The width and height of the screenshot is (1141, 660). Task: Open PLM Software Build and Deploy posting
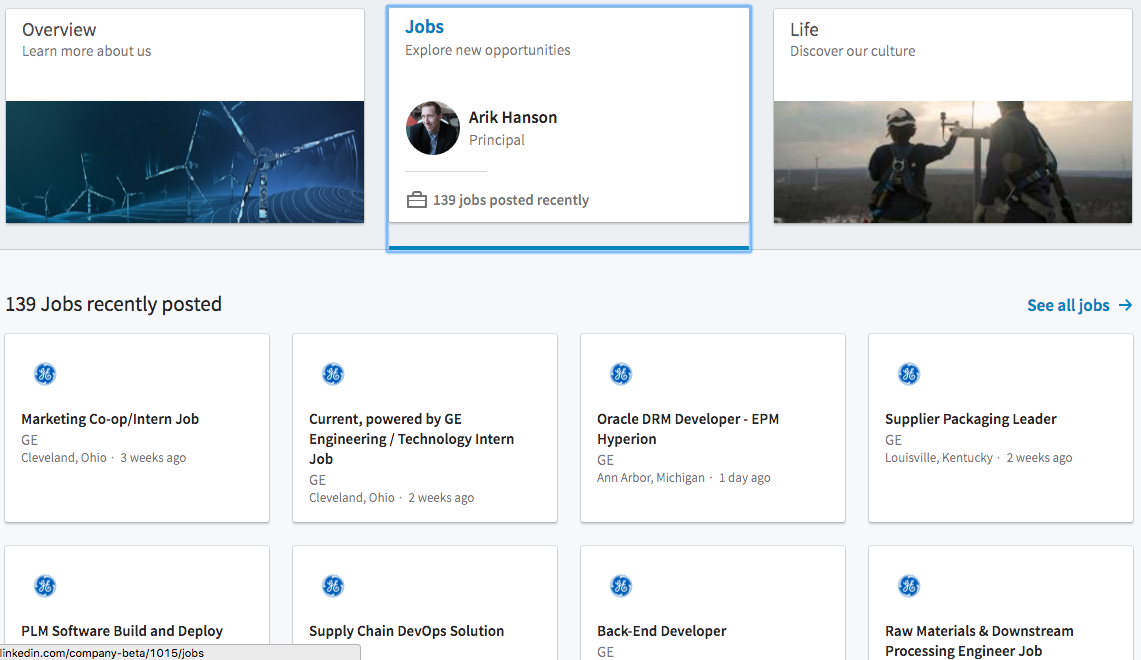coord(122,631)
